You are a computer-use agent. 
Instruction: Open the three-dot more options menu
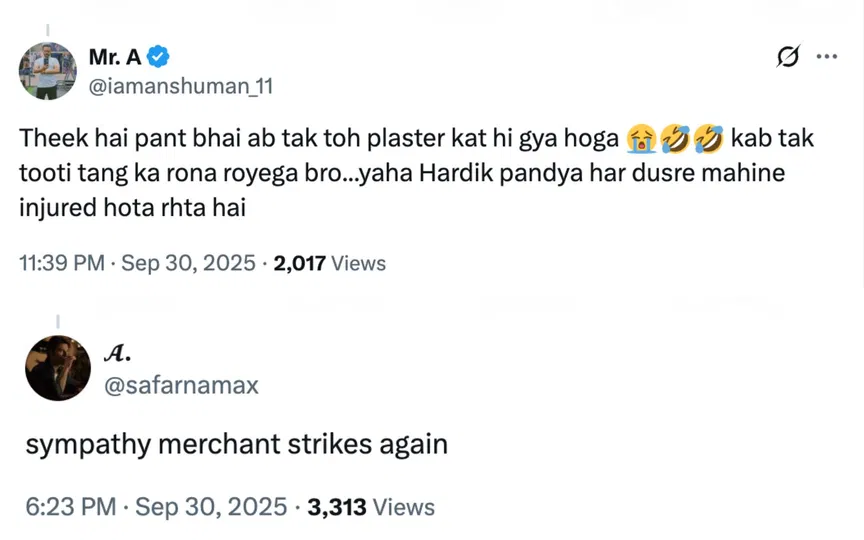click(x=826, y=57)
